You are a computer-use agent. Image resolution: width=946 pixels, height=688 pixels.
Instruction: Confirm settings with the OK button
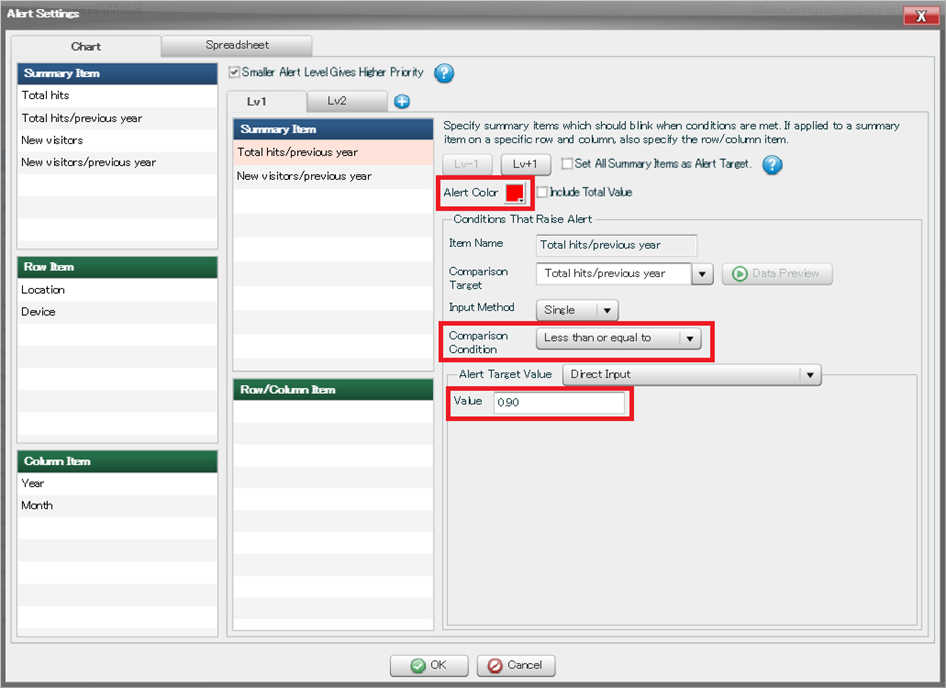pos(429,665)
